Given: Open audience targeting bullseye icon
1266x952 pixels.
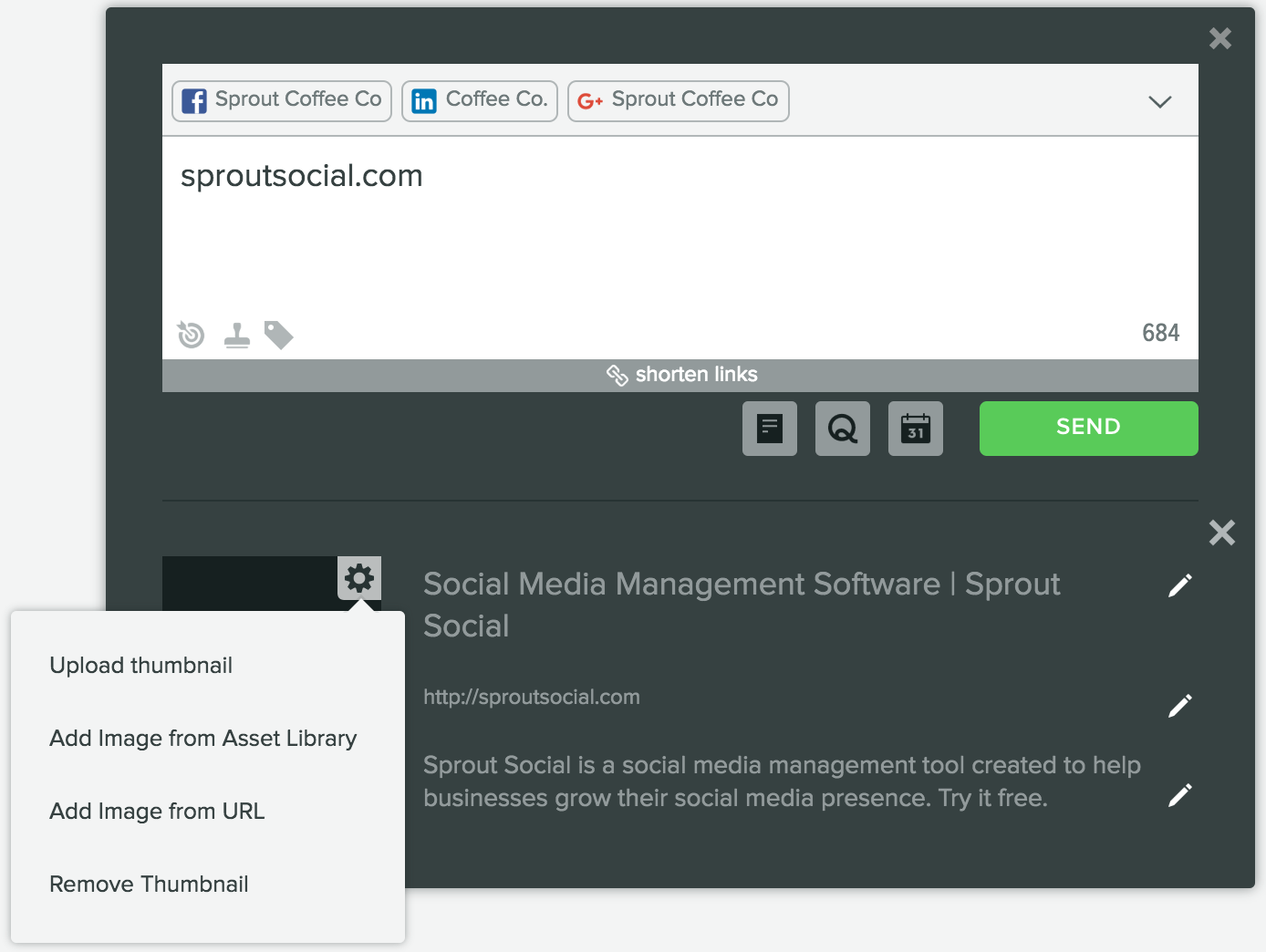Looking at the screenshot, I should click(191, 335).
